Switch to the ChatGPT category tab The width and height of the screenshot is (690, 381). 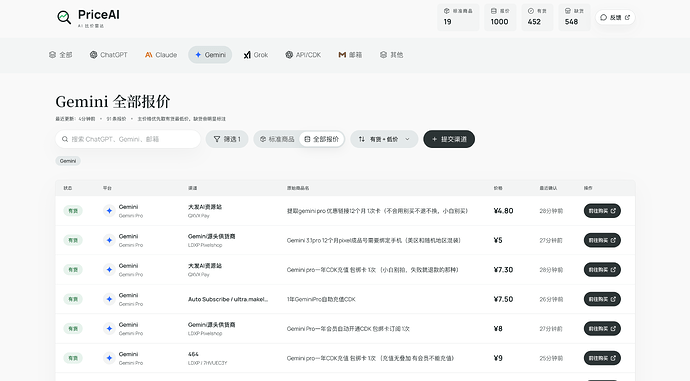tap(108, 55)
